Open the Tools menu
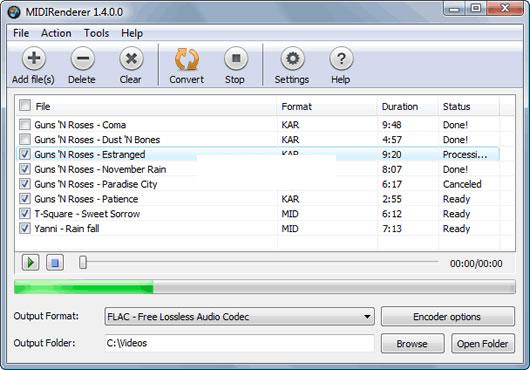Screen dimensions: 530x370 (x=96, y=33)
